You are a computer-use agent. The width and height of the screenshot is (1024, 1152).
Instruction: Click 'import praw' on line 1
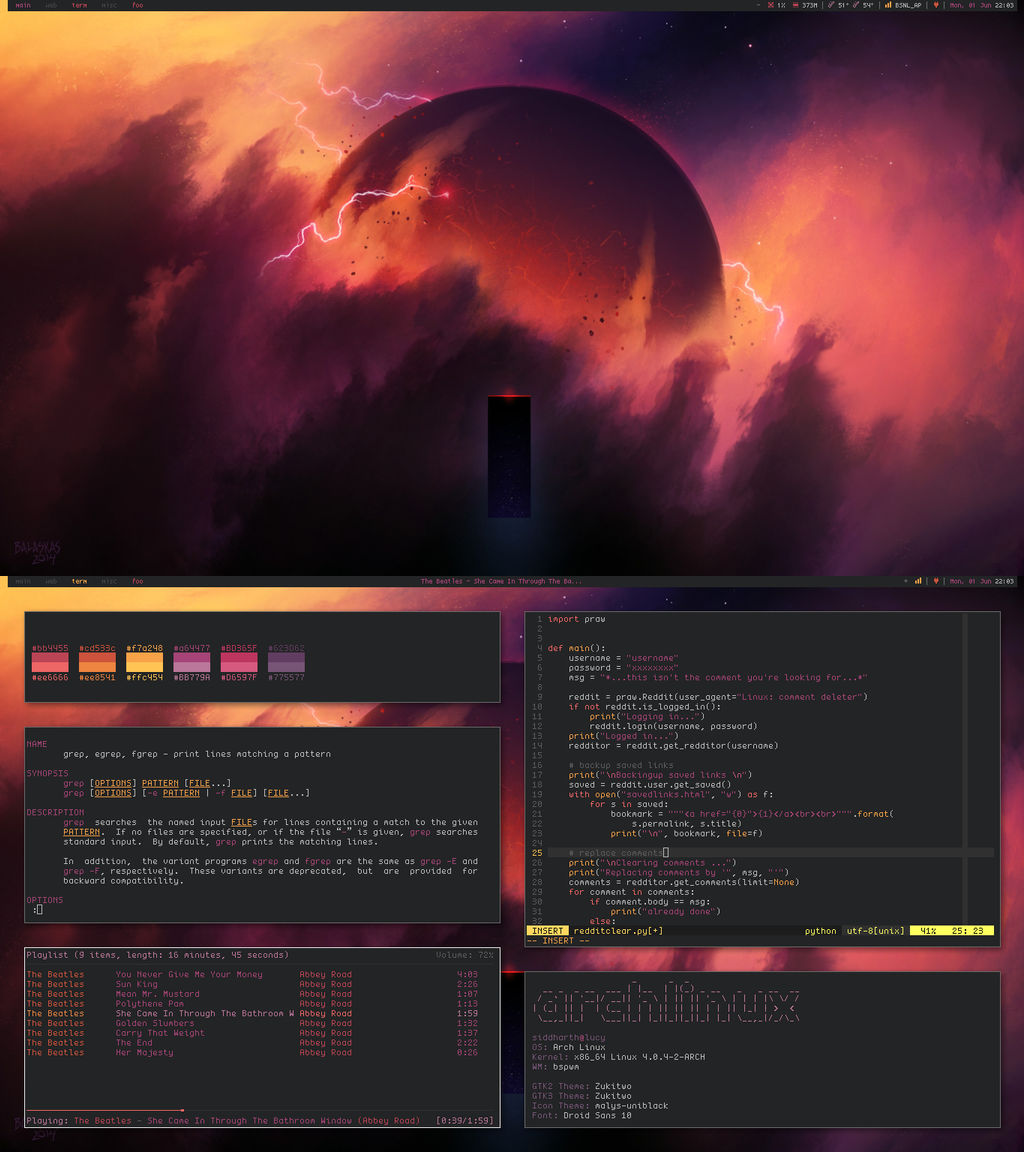576,619
